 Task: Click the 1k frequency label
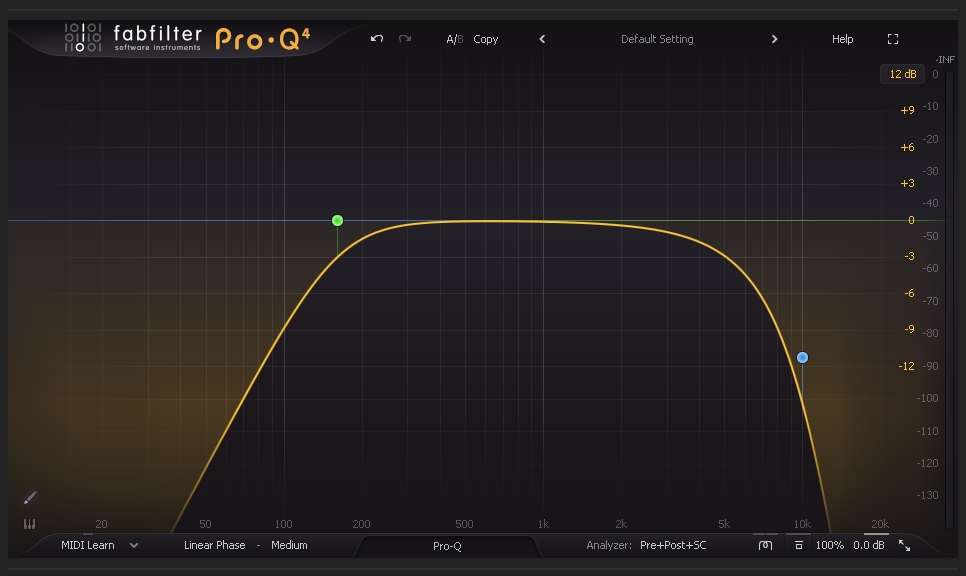coord(543,524)
